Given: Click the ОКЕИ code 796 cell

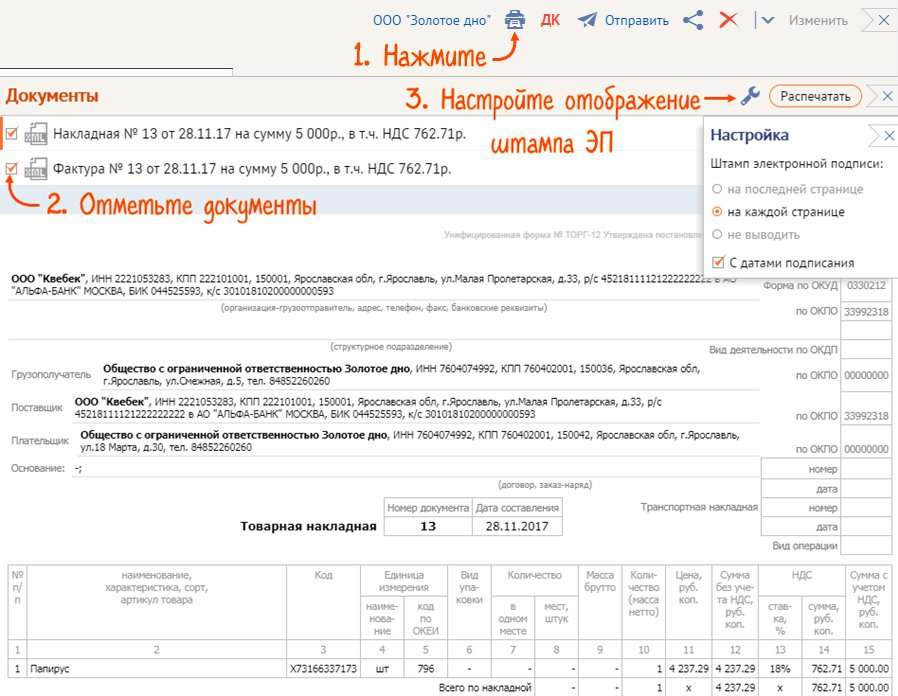Looking at the screenshot, I should click(x=426, y=669).
